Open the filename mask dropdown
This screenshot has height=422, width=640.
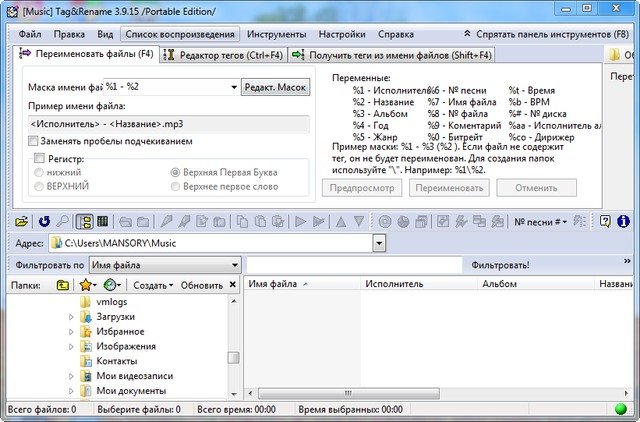[x=233, y=88]
